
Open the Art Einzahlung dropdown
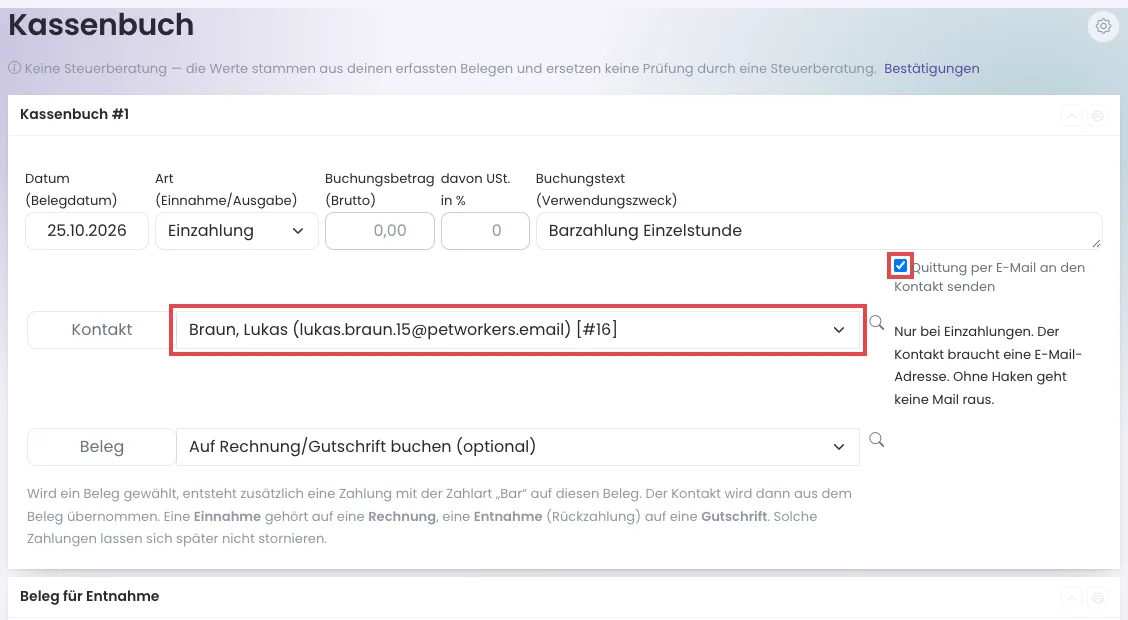click(x=237, y=231)
